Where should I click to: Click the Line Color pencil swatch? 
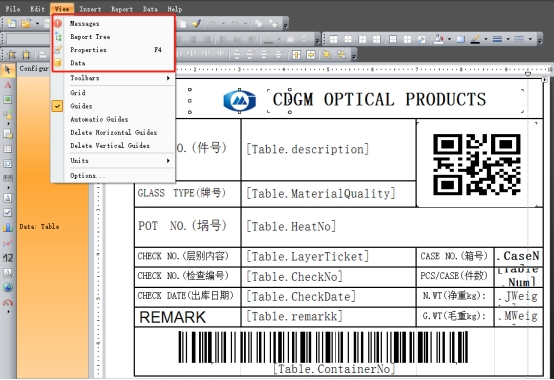click(476, 39)
